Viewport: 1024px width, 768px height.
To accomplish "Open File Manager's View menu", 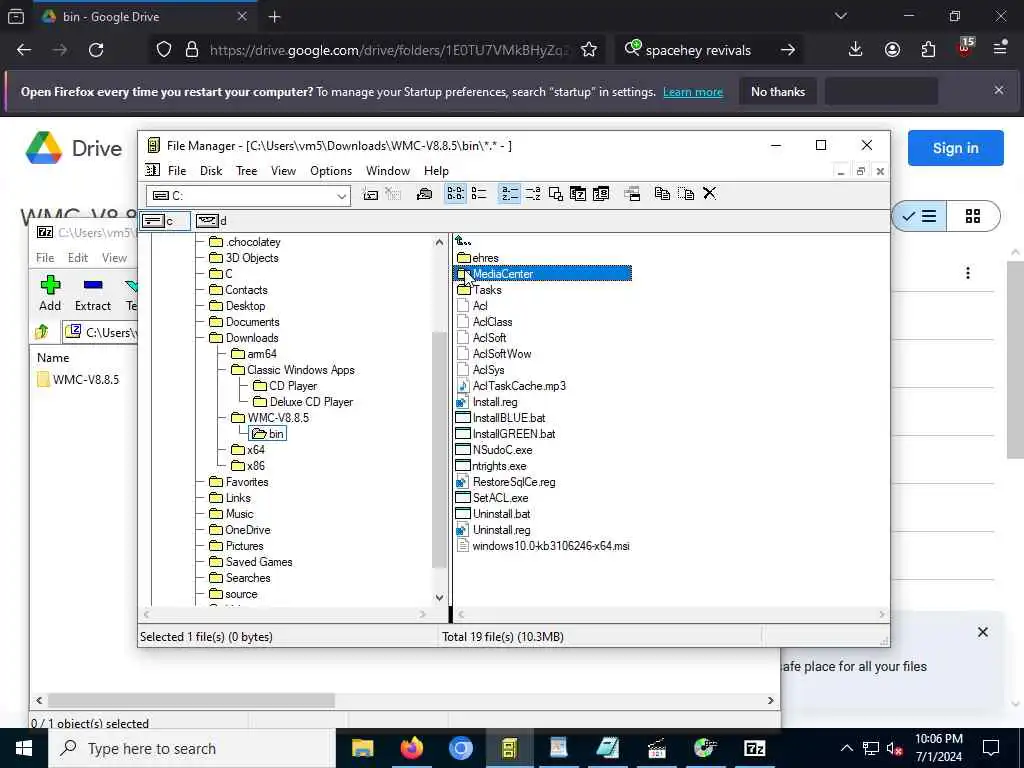I will click(x=283, y=170).
